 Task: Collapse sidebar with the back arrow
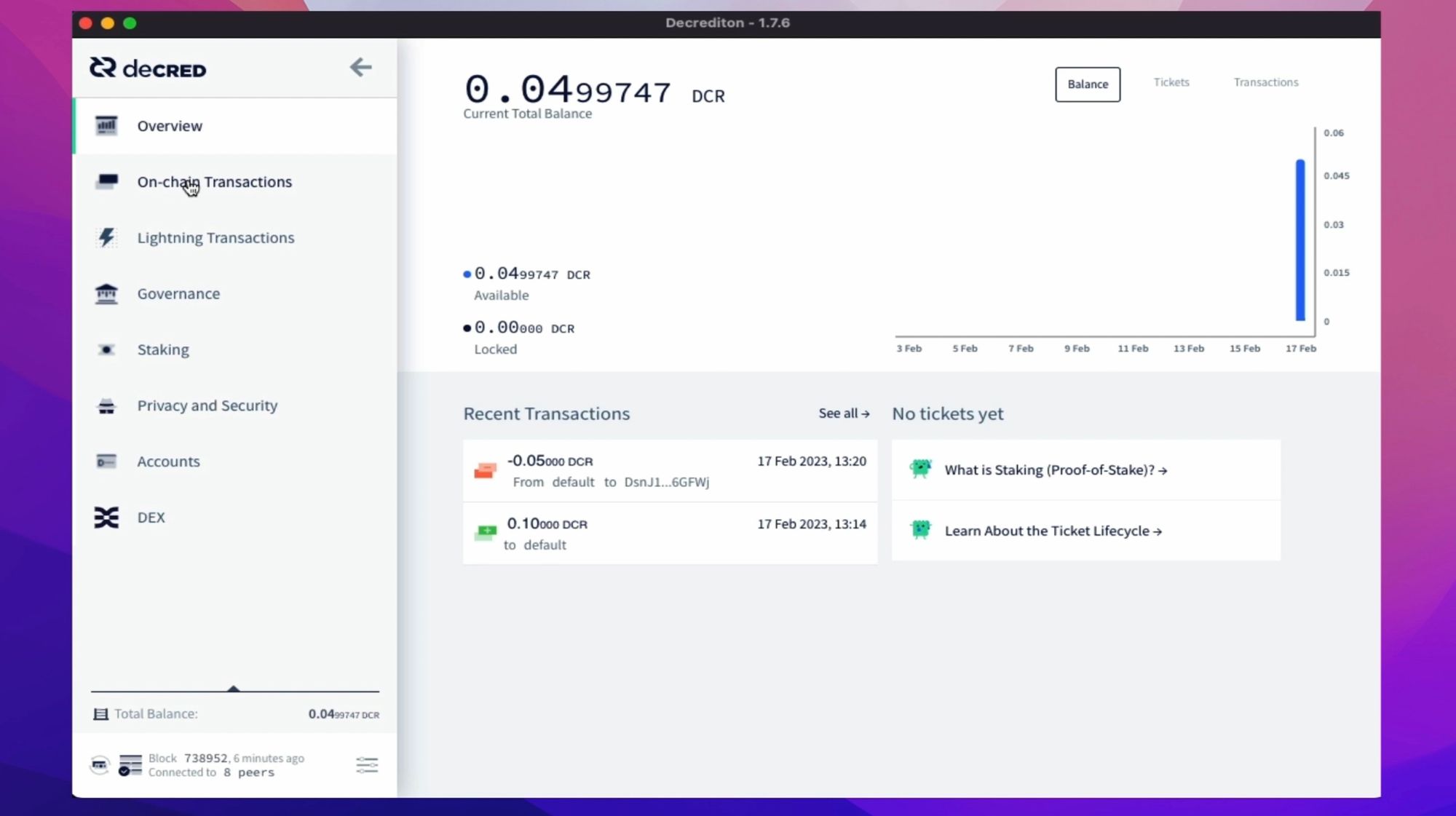point(360,68)
